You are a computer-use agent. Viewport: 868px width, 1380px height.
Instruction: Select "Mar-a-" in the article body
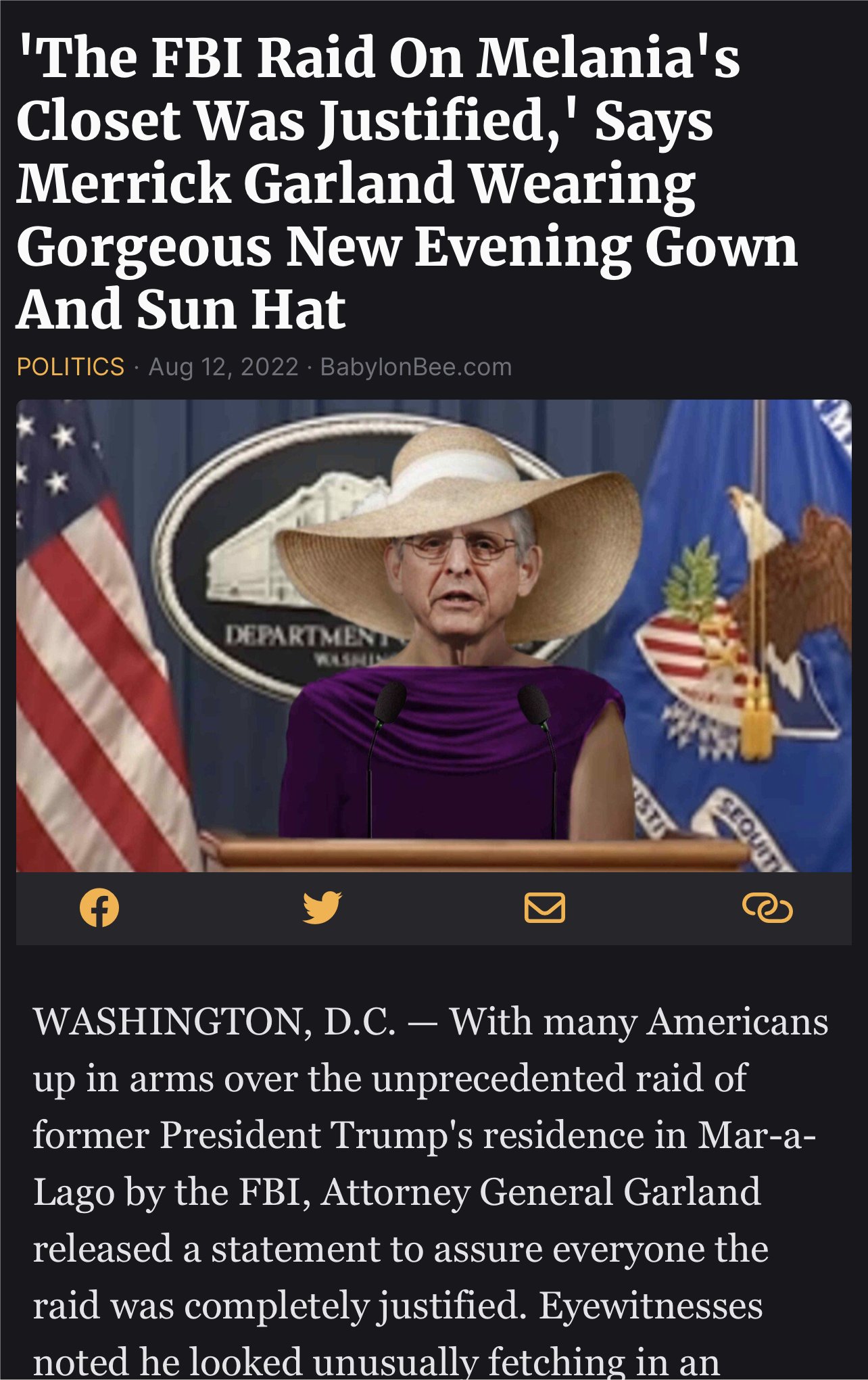pos(756,1135)
